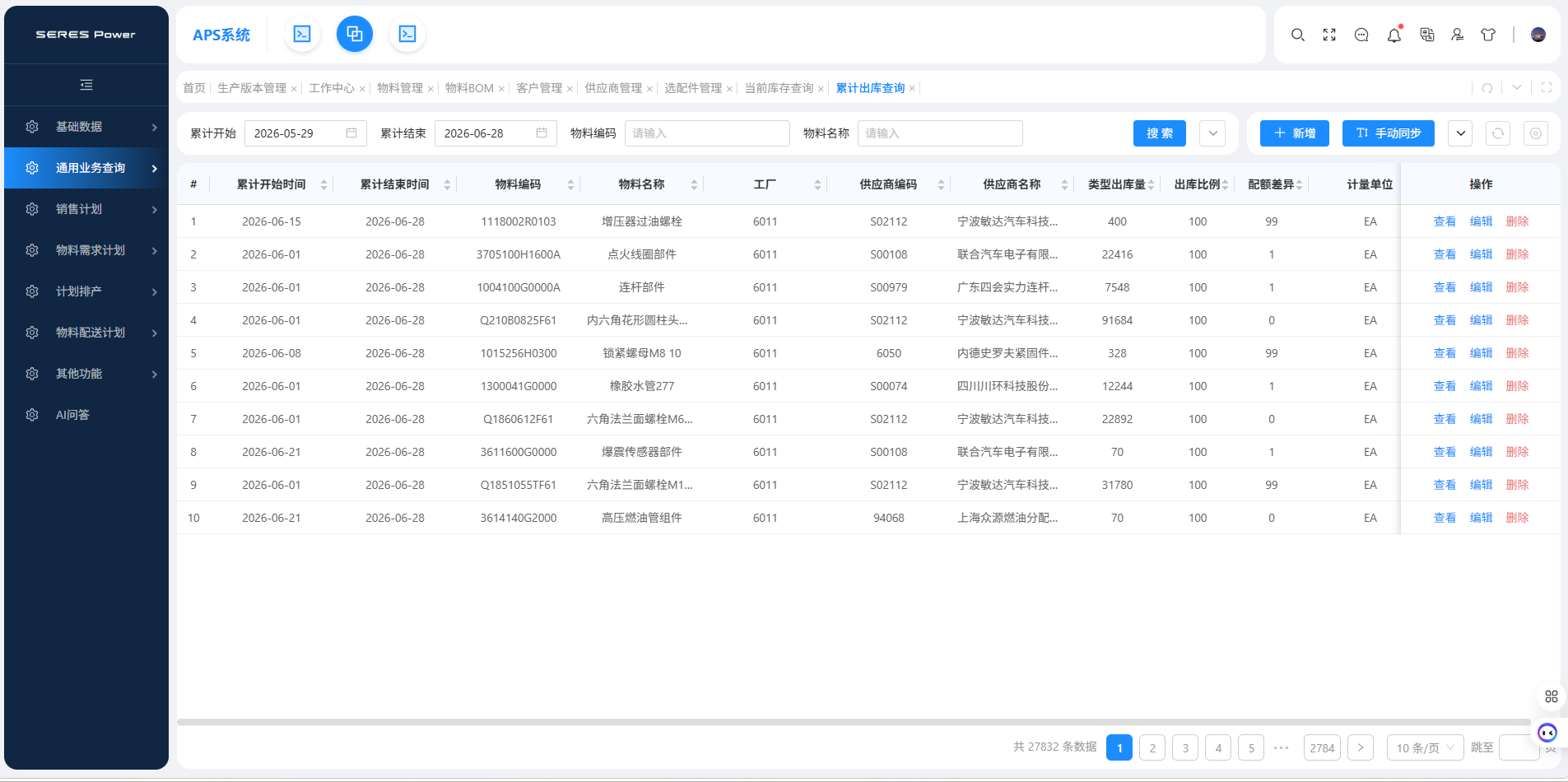
Task: Open the notifications bell icon
Action: [x=1394, y=35]
